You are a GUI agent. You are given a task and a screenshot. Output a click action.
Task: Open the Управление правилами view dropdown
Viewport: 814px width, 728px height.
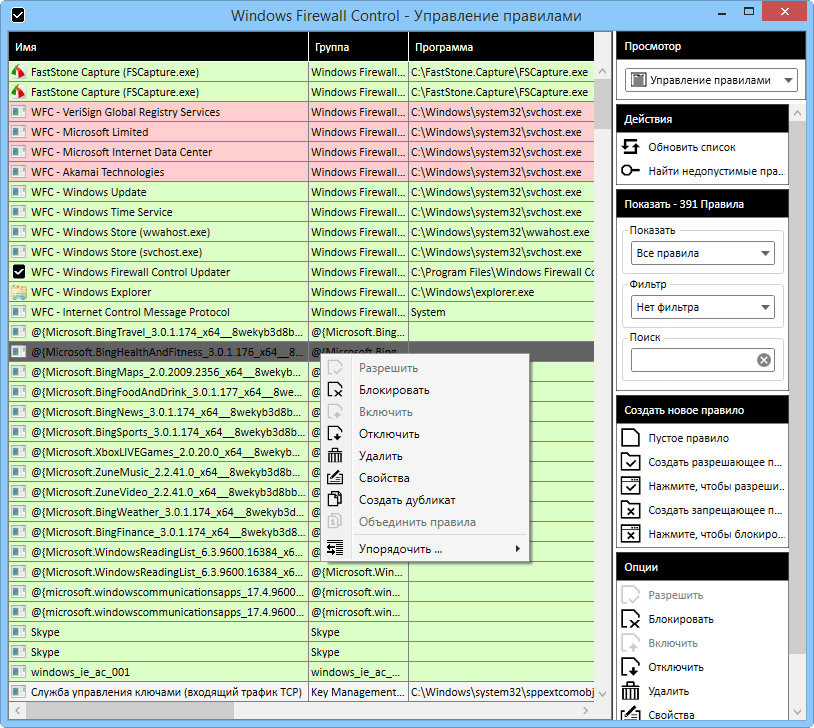click(709, 79)
